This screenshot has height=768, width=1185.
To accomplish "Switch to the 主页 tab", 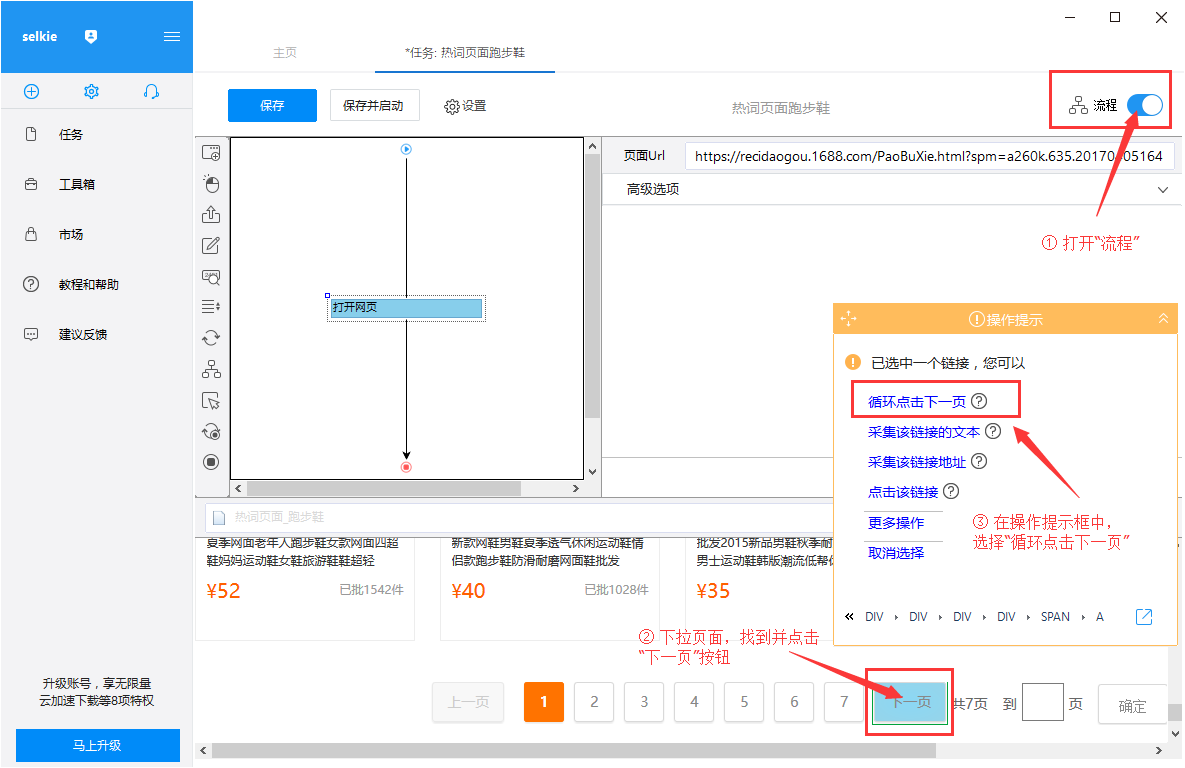I will 285,53.
